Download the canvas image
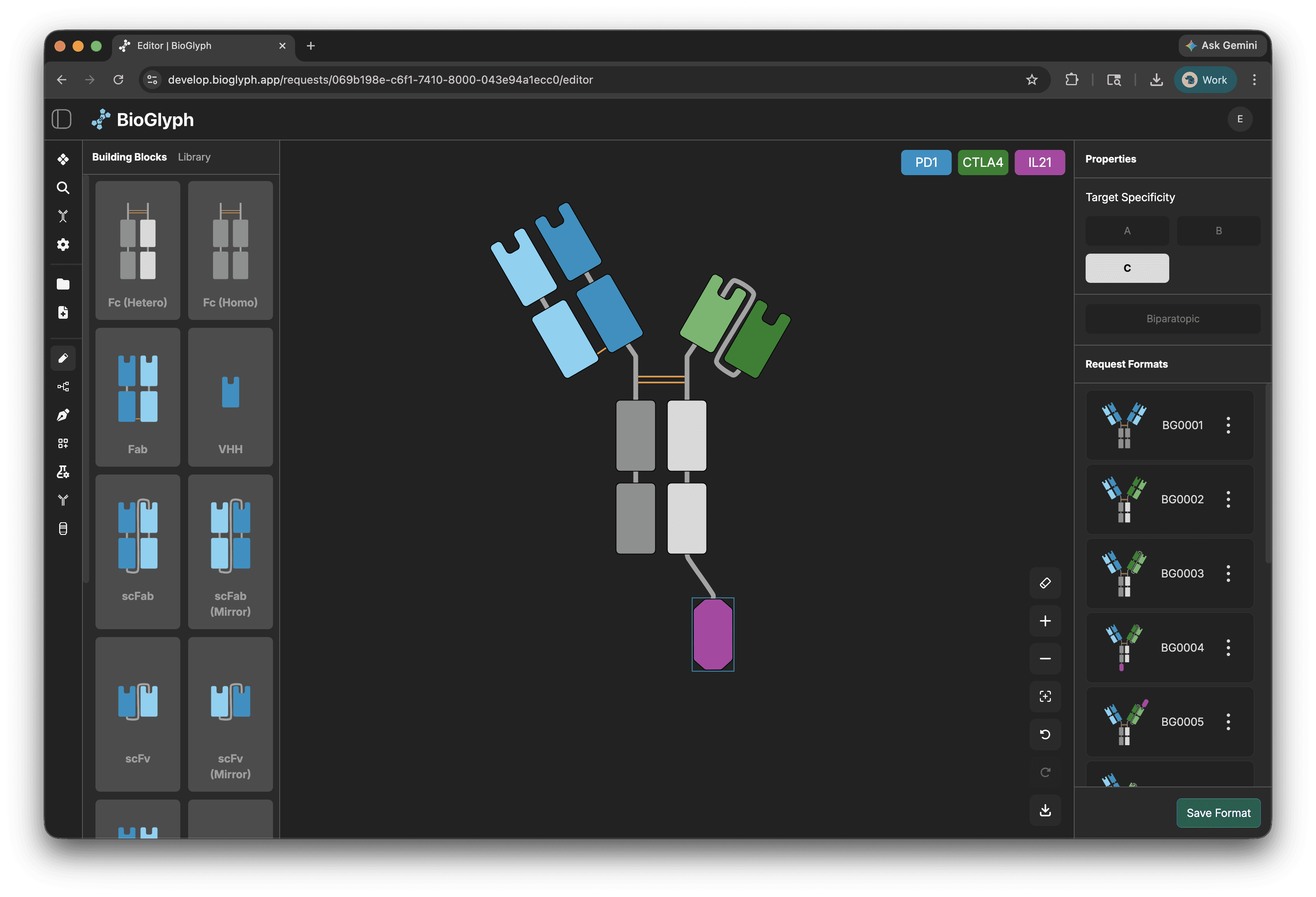1316x897 pixels. [x=1045, y=810]
